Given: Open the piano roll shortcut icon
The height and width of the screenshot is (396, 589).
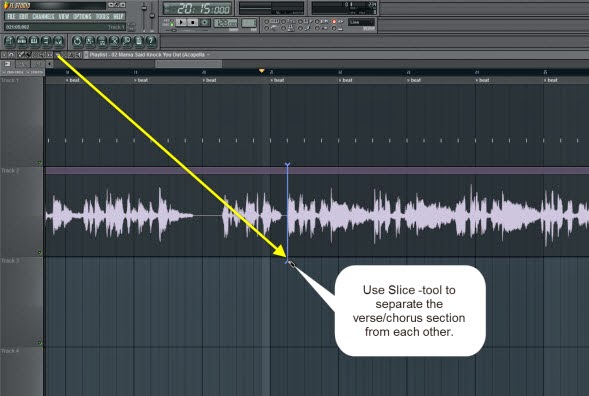Looking at the screenshot, I should [x=34, y=41].
